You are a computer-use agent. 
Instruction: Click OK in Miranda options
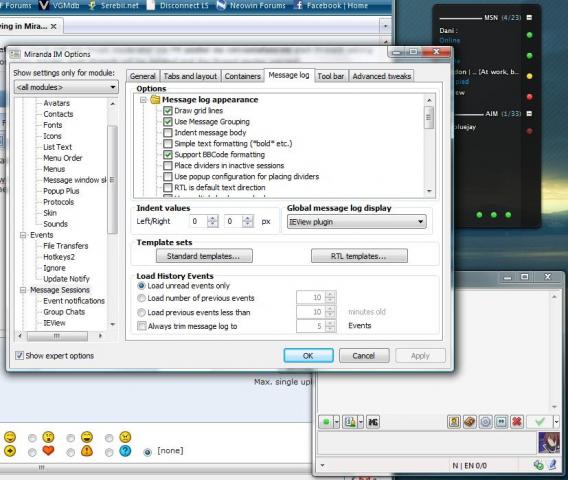[x=308, y=356]
